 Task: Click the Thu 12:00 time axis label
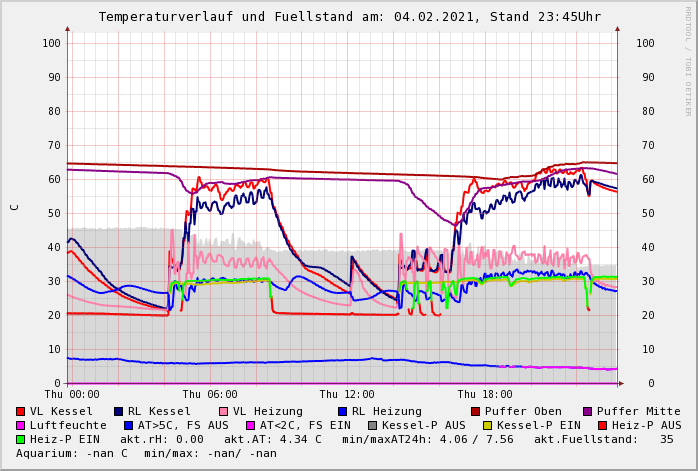(347, 395)
